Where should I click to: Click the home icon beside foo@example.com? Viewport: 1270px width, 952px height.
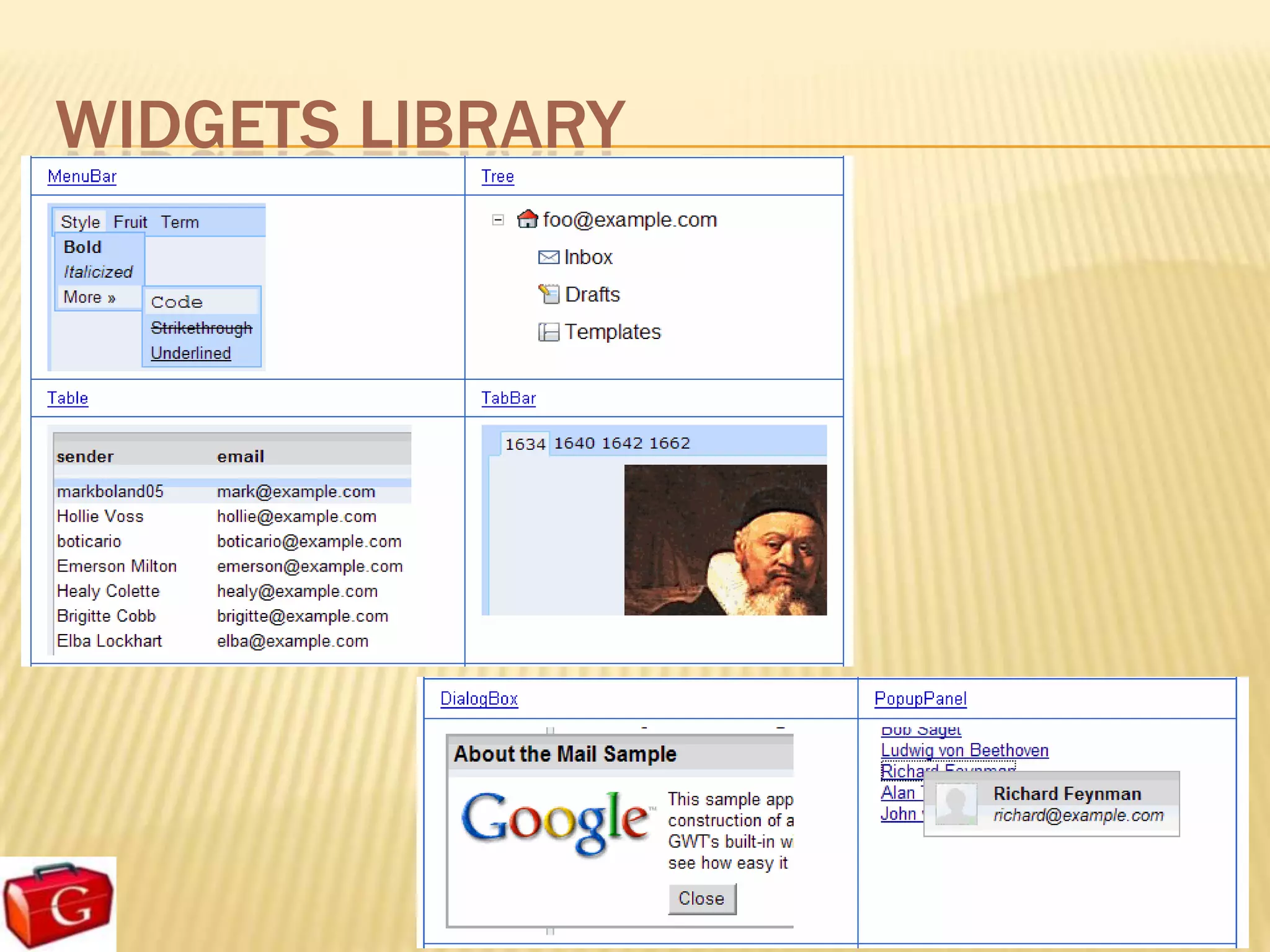coord(527,219)
